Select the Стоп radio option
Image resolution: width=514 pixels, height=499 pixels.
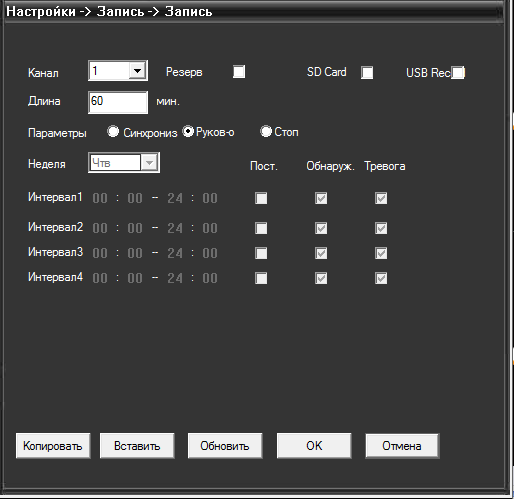pos(266,131)
